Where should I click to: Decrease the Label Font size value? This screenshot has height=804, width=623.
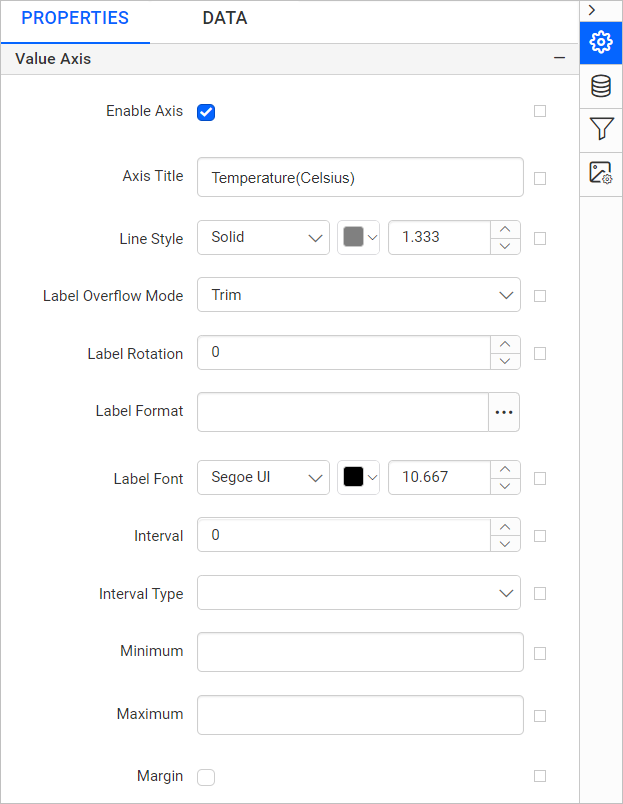(505, 486)
